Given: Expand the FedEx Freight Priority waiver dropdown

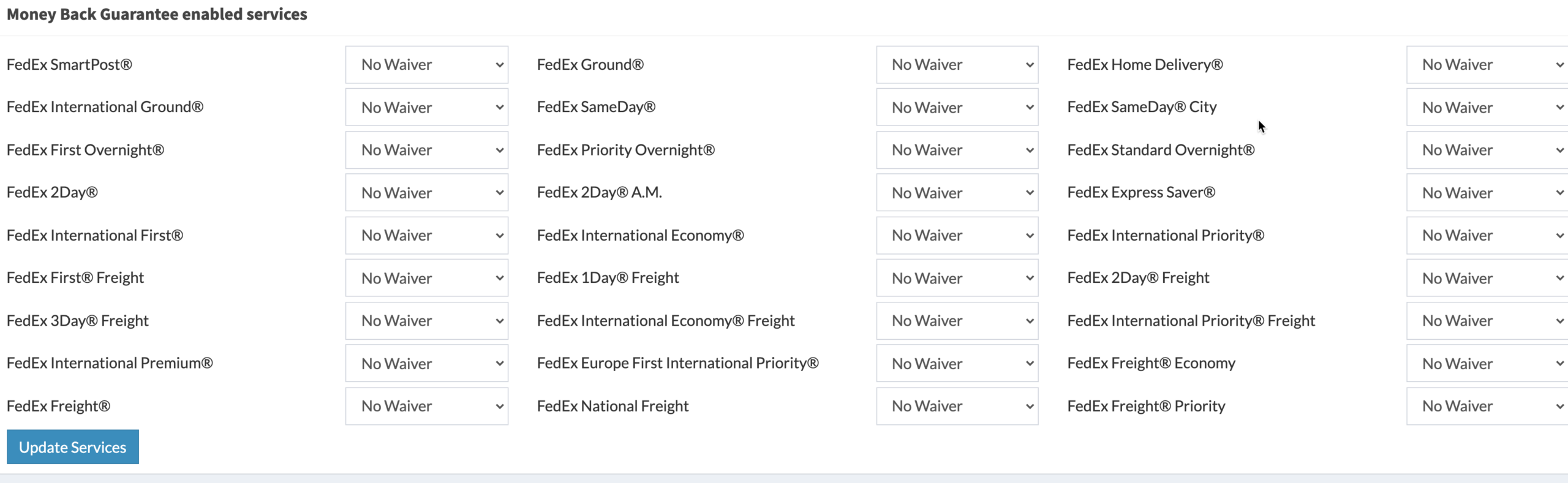Looking at the screenshot, I should point(1488,406).
